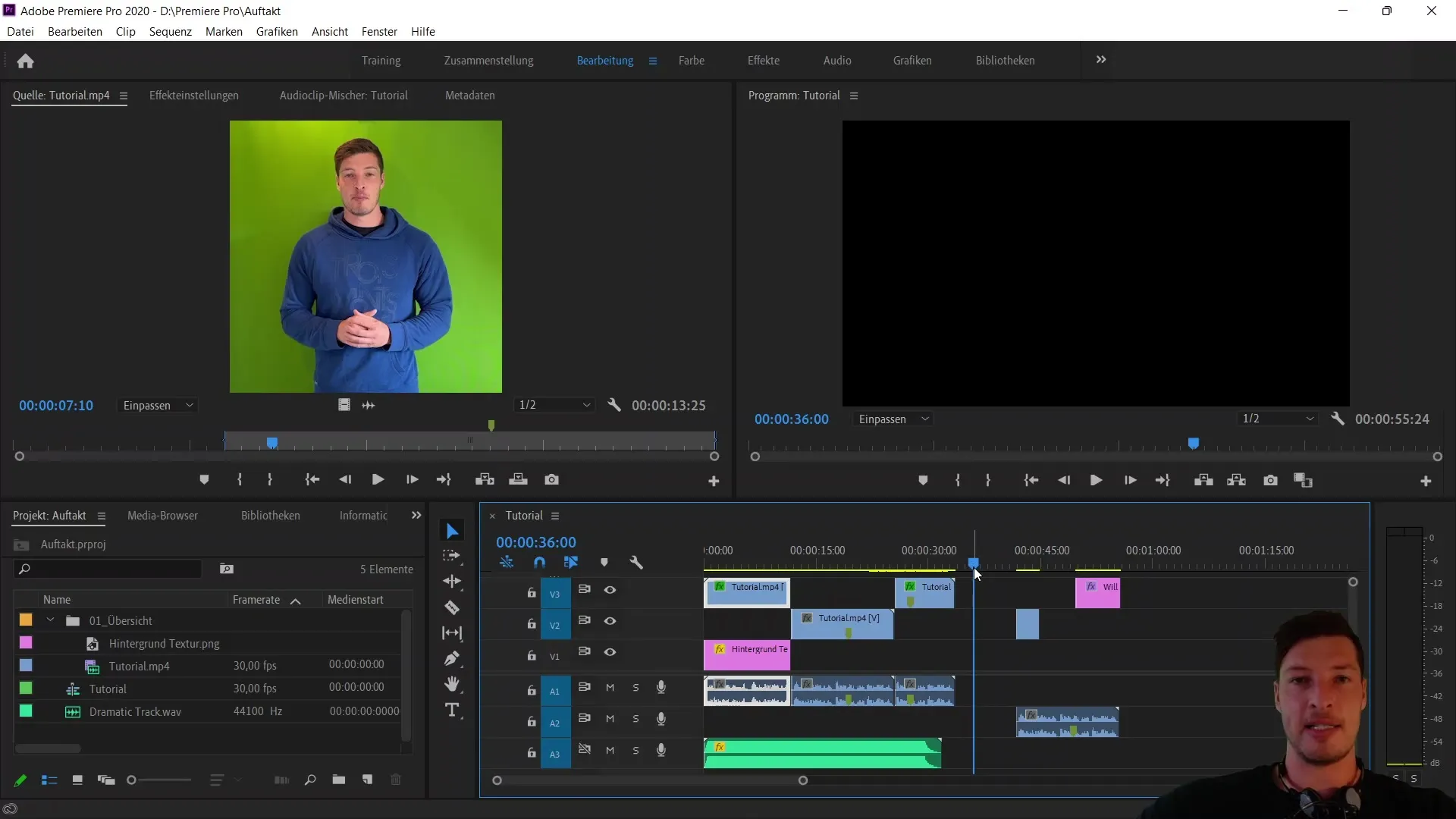Open Source monitor Einpassen zoom dropdown
Screen dimensions: 1456x819
tap(158, 406)
